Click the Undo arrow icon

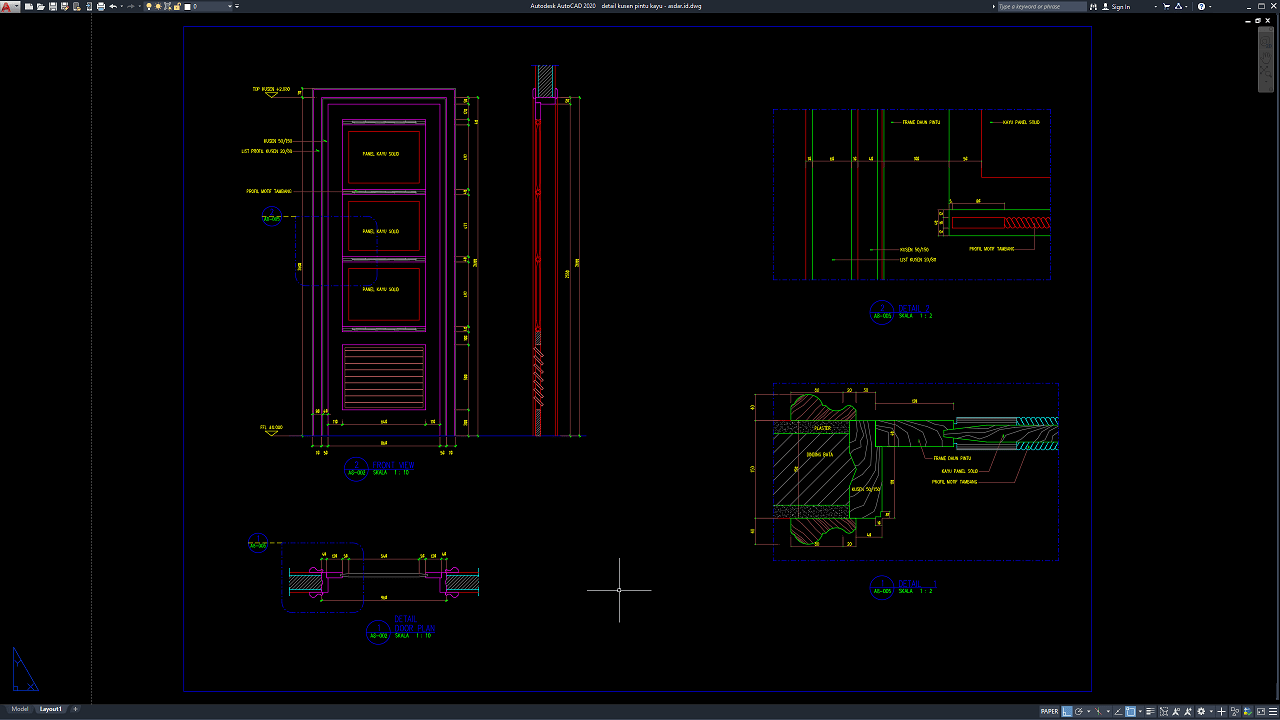[x=112, y=6]
